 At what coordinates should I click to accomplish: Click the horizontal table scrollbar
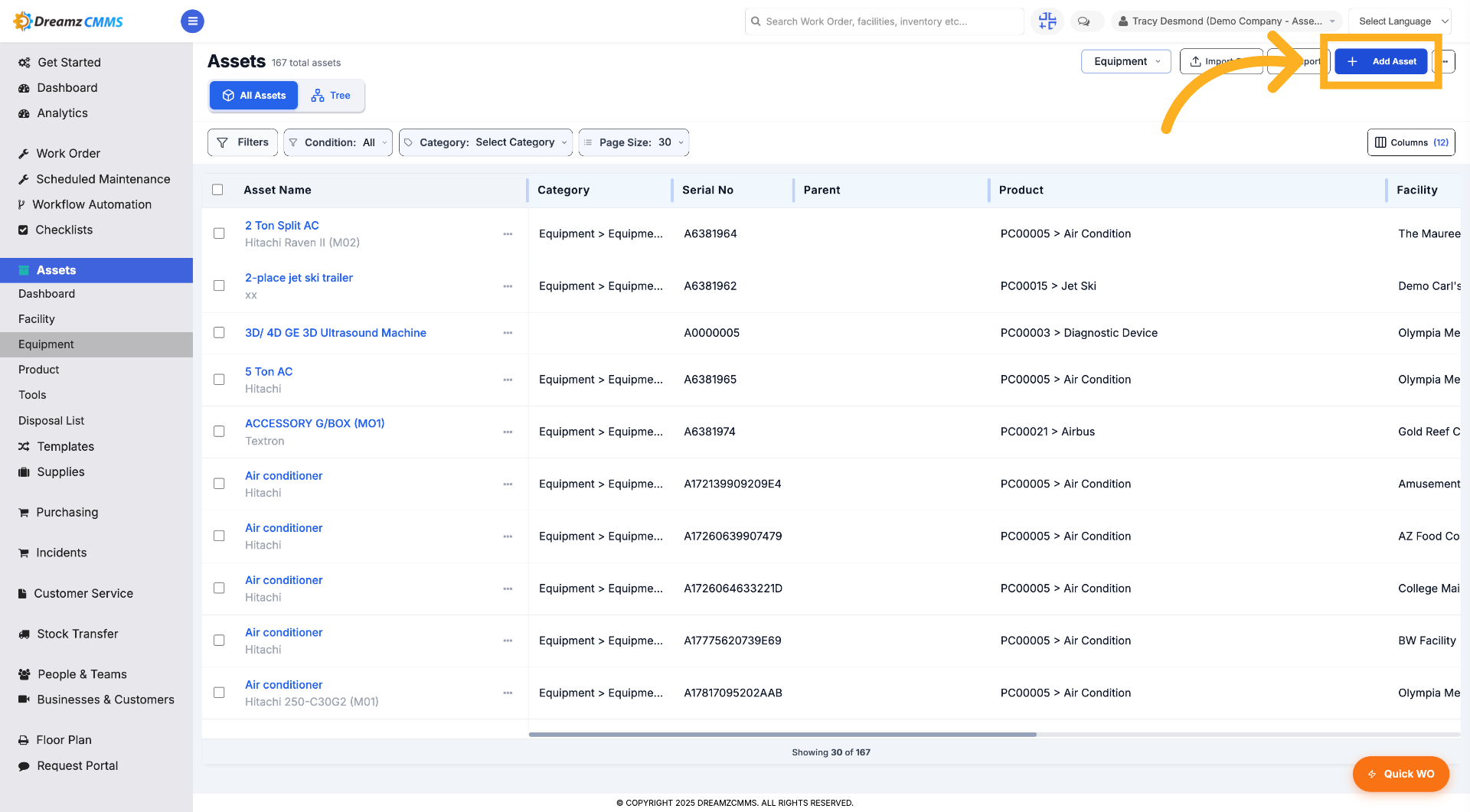[782, 735]
